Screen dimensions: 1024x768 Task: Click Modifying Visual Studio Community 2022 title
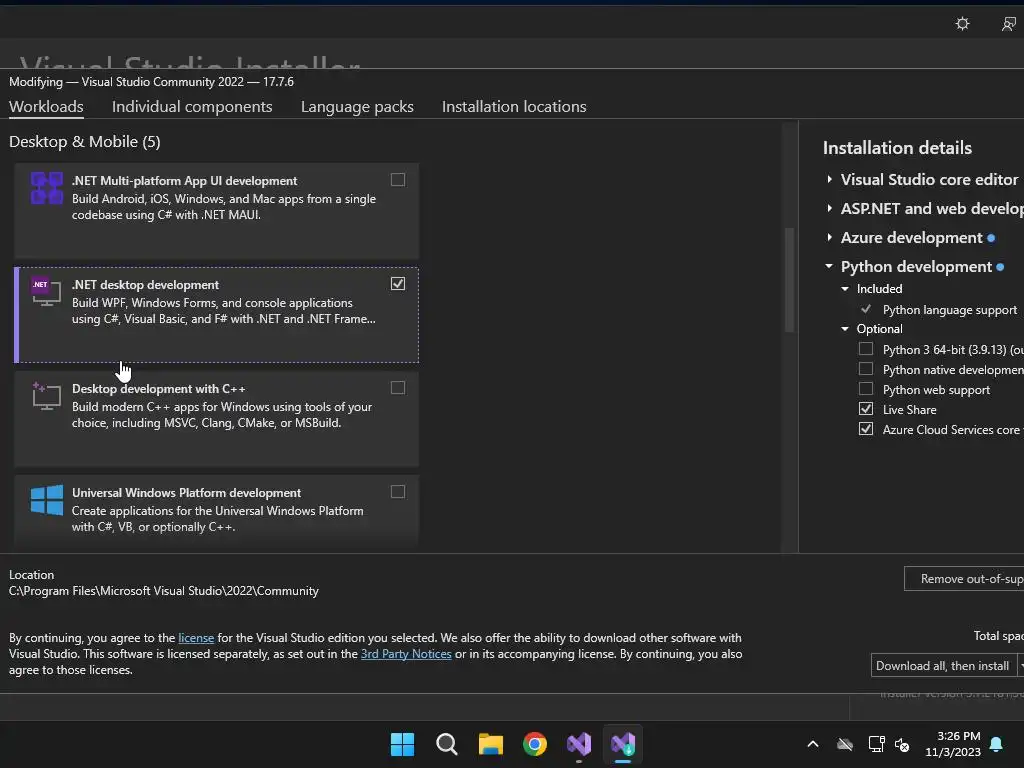[152, 82]
